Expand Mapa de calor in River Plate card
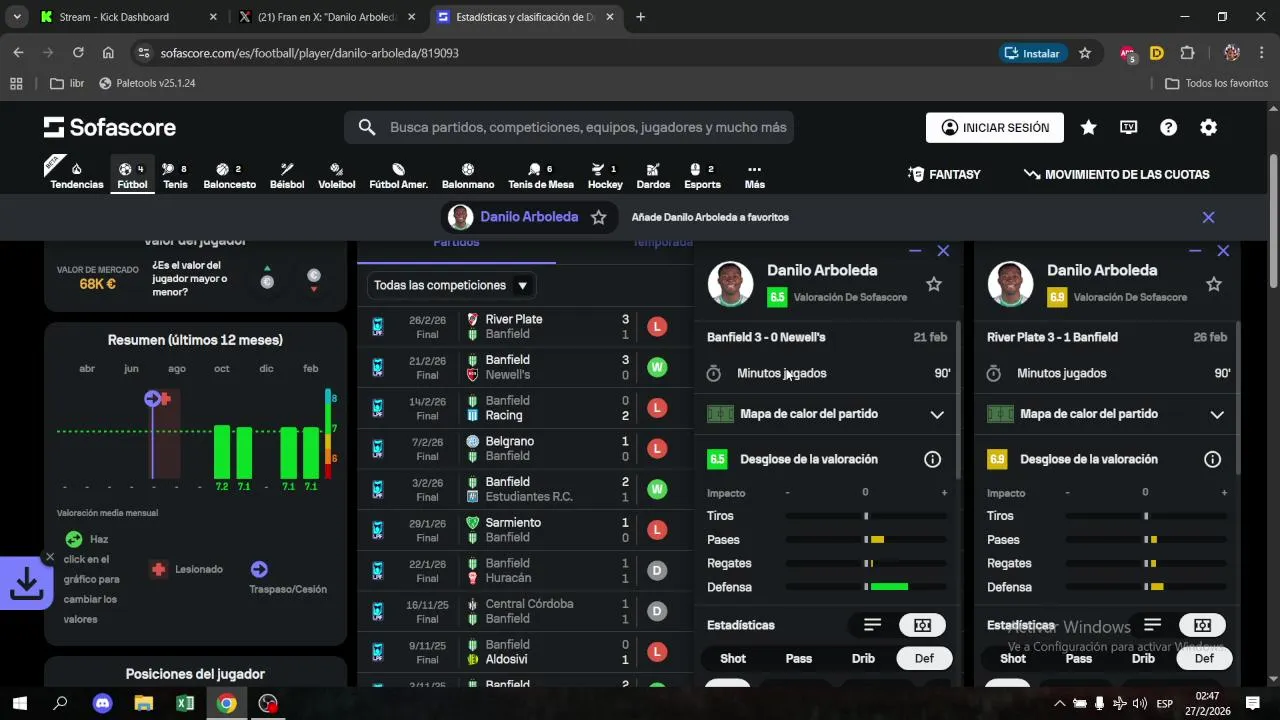 (x=1217, y=414)
